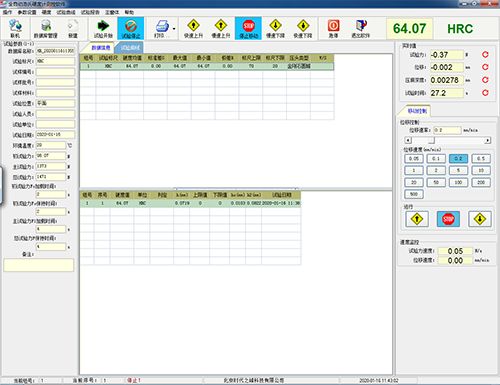This screenshot has height=385, width=500.
Task: Click the highlighted stop test toolbar icon
Action: 131,28
